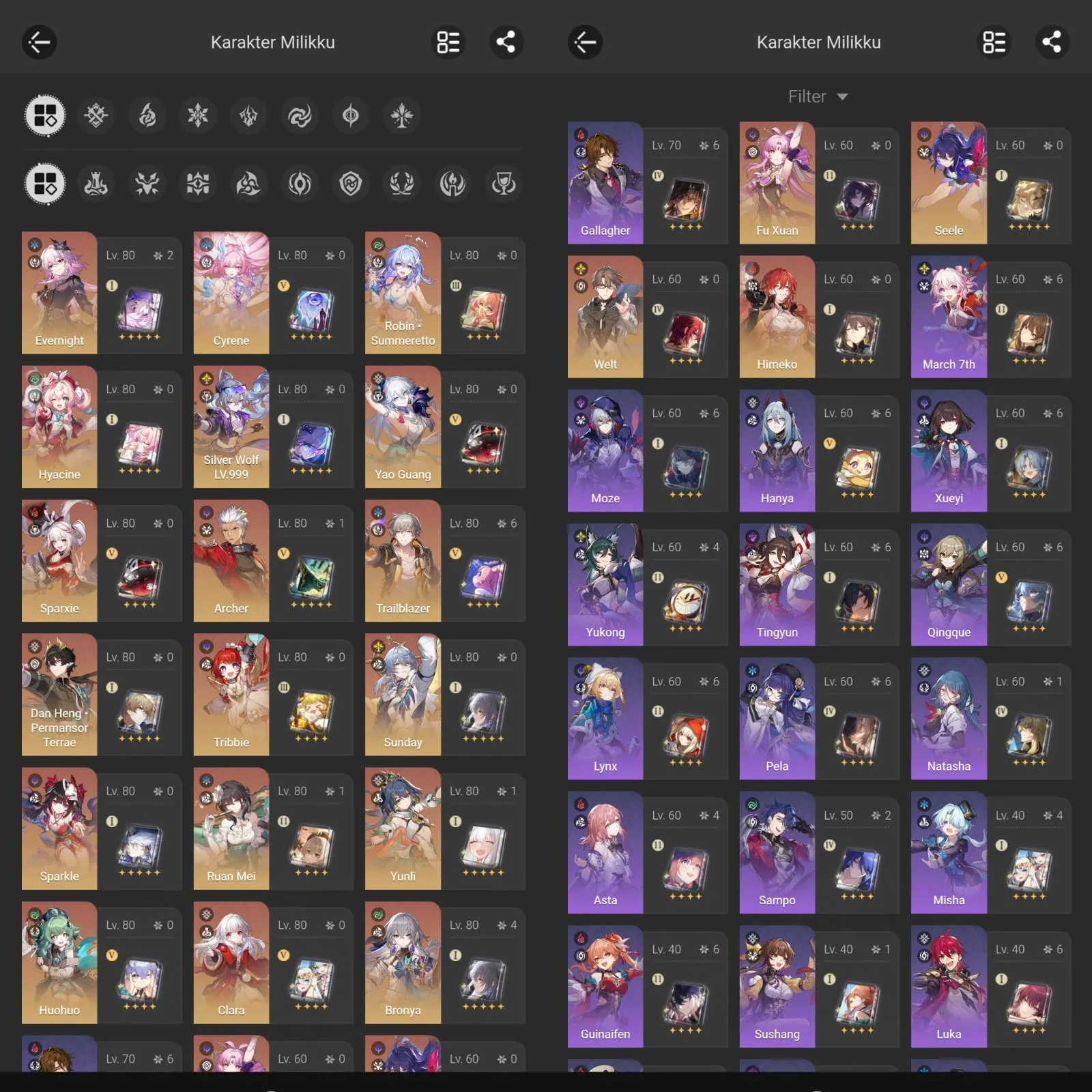Filter characters by Wind swirl element icon
1092x1092 pixels.
tap(300, 116)
